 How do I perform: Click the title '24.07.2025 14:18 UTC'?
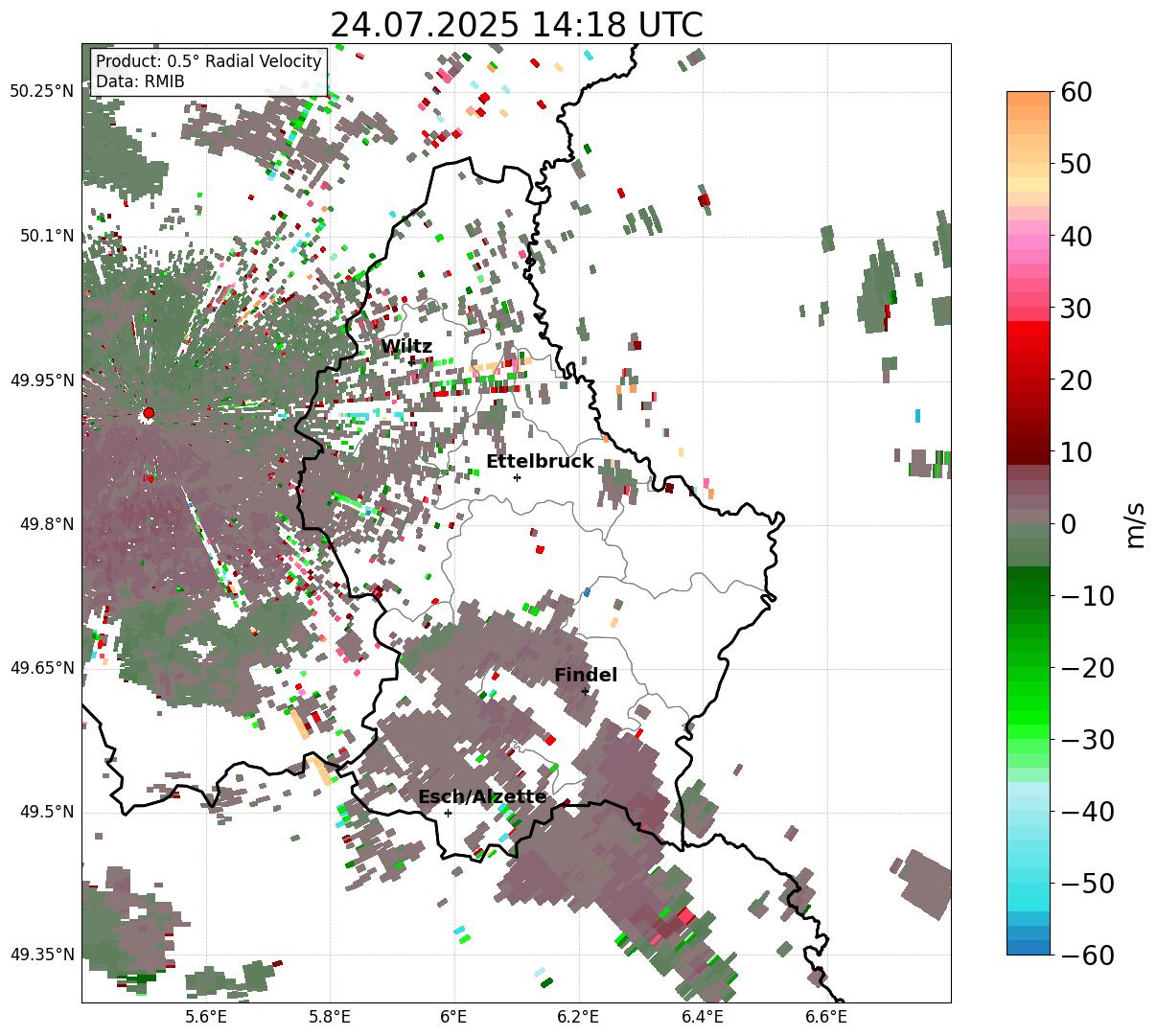click(517, 24)
